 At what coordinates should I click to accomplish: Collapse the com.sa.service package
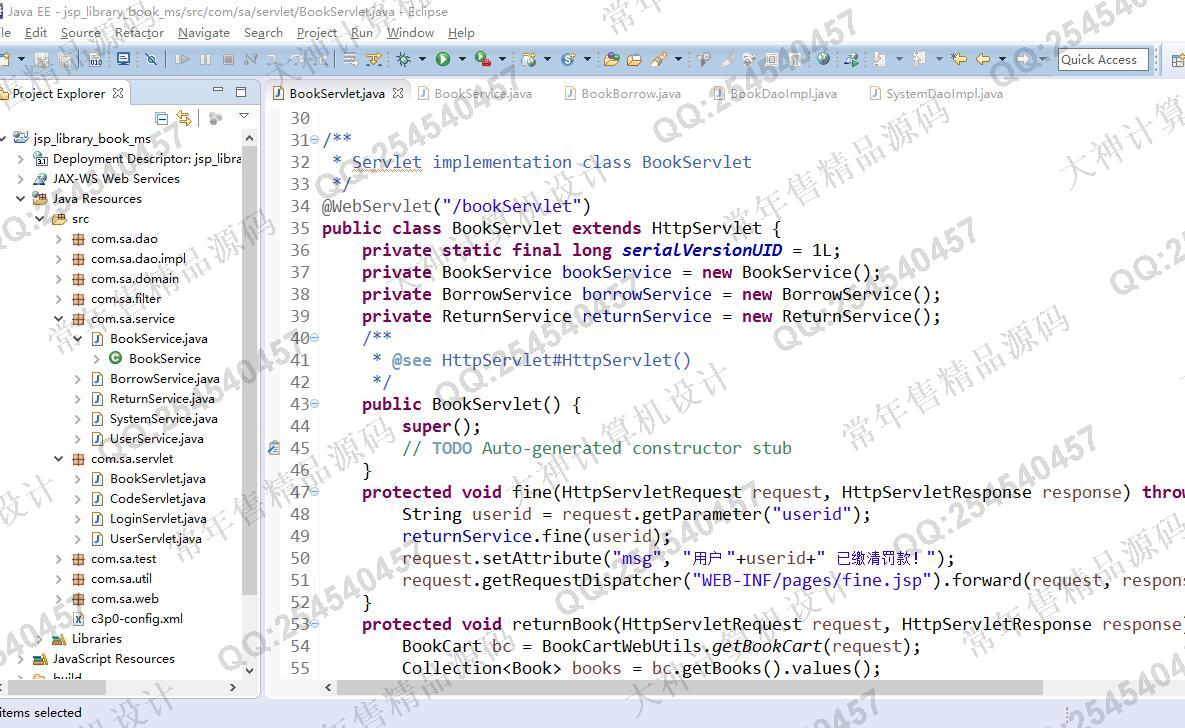click(58, 319)
